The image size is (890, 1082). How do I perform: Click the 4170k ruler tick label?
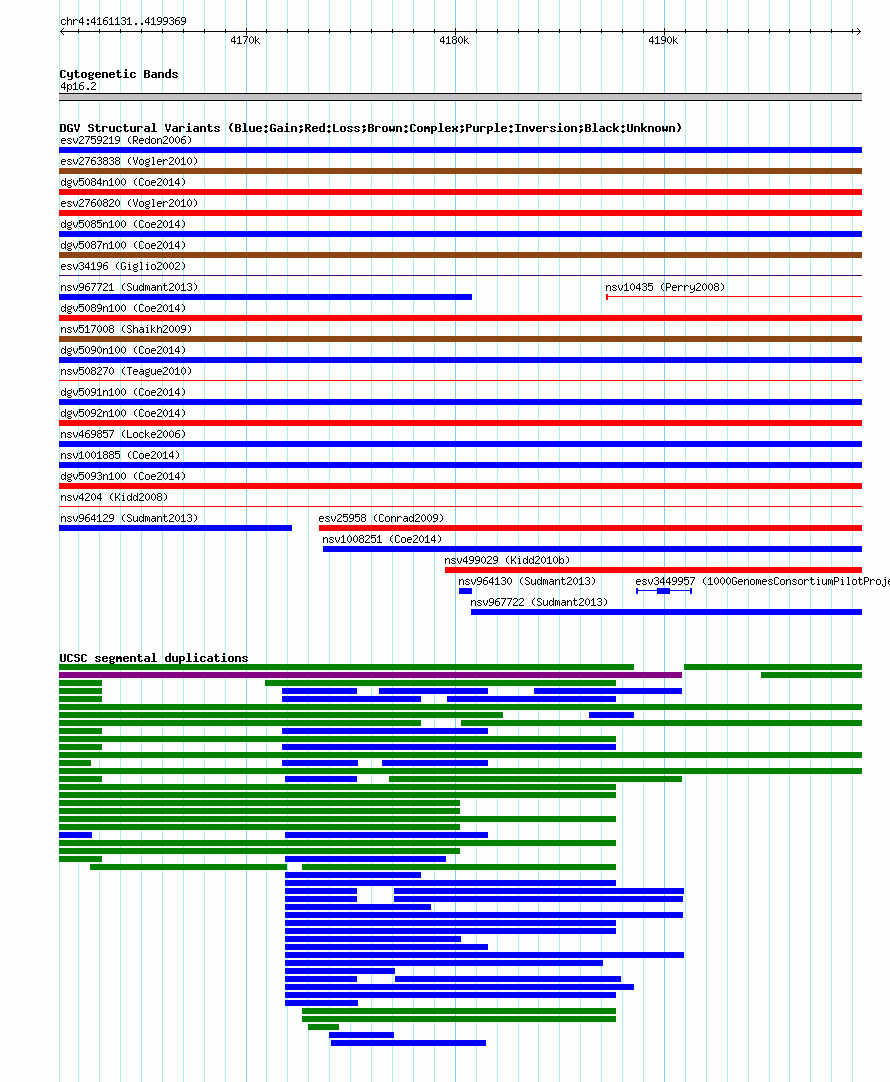[246, 41]
